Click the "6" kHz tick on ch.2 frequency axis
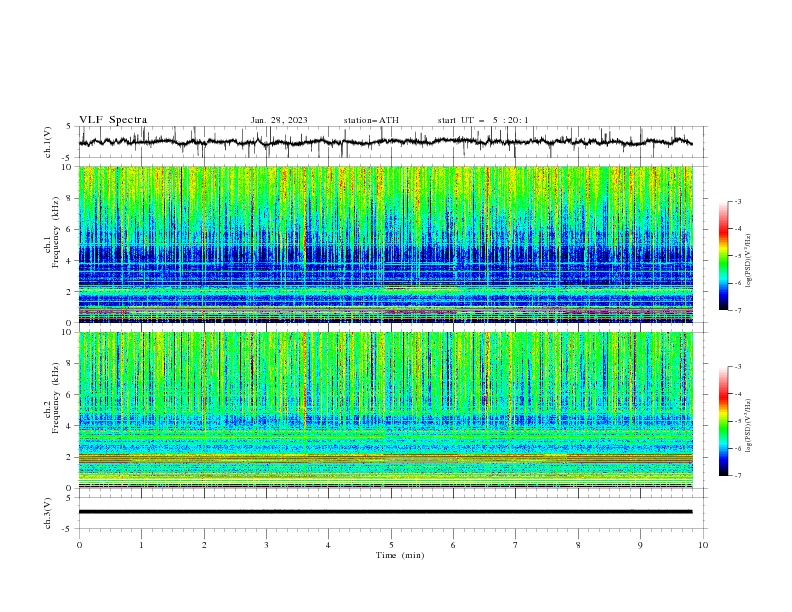 70,395
